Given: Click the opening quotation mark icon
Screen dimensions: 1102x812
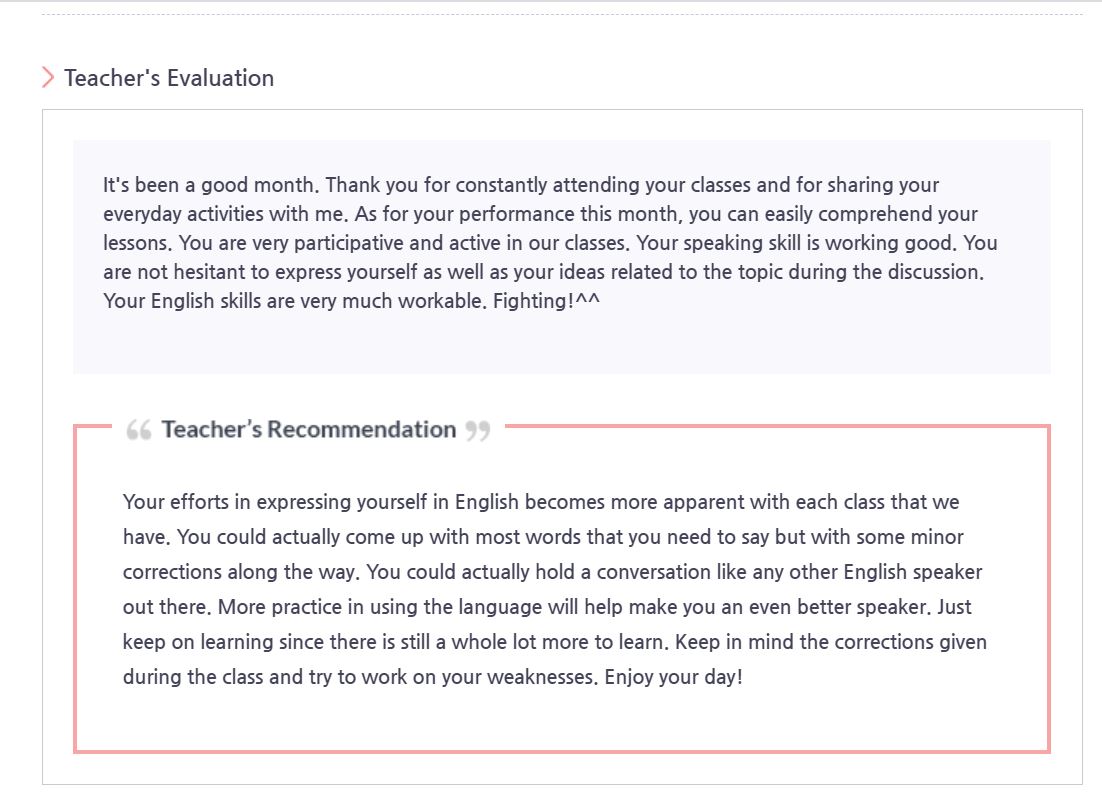Looking at the screenshot, I should 138,430.
